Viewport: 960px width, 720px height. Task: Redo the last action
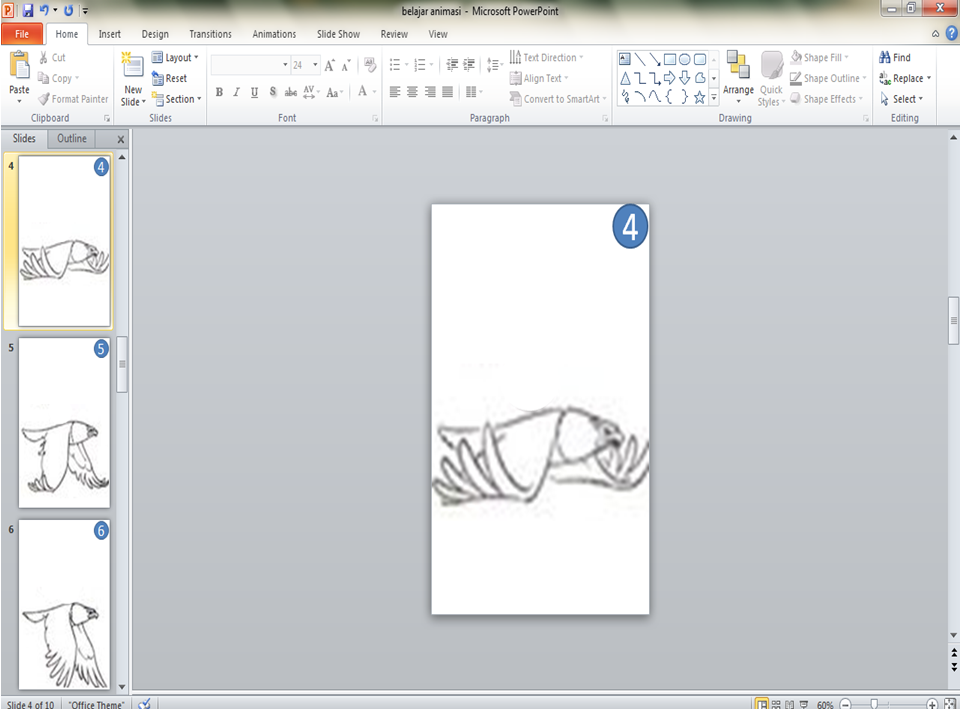click(69, 10)
